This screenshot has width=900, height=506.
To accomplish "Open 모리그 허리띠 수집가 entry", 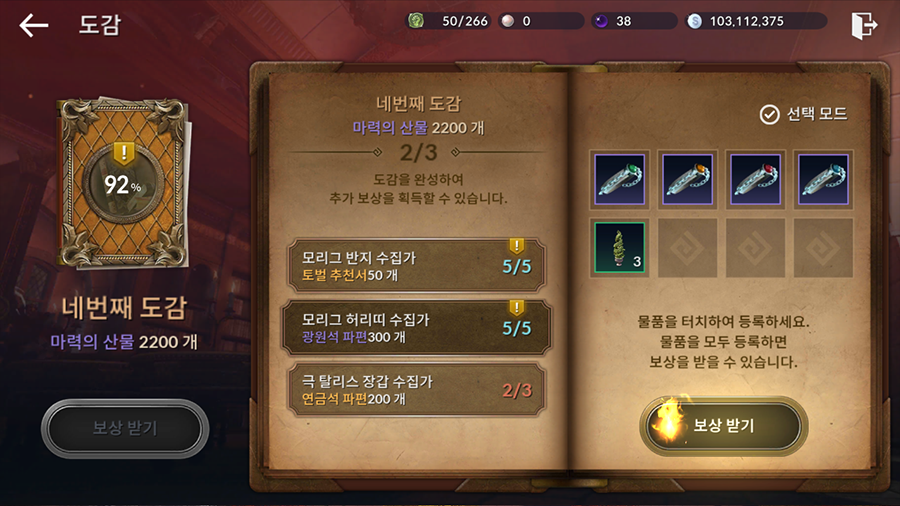I will (417, 328).
